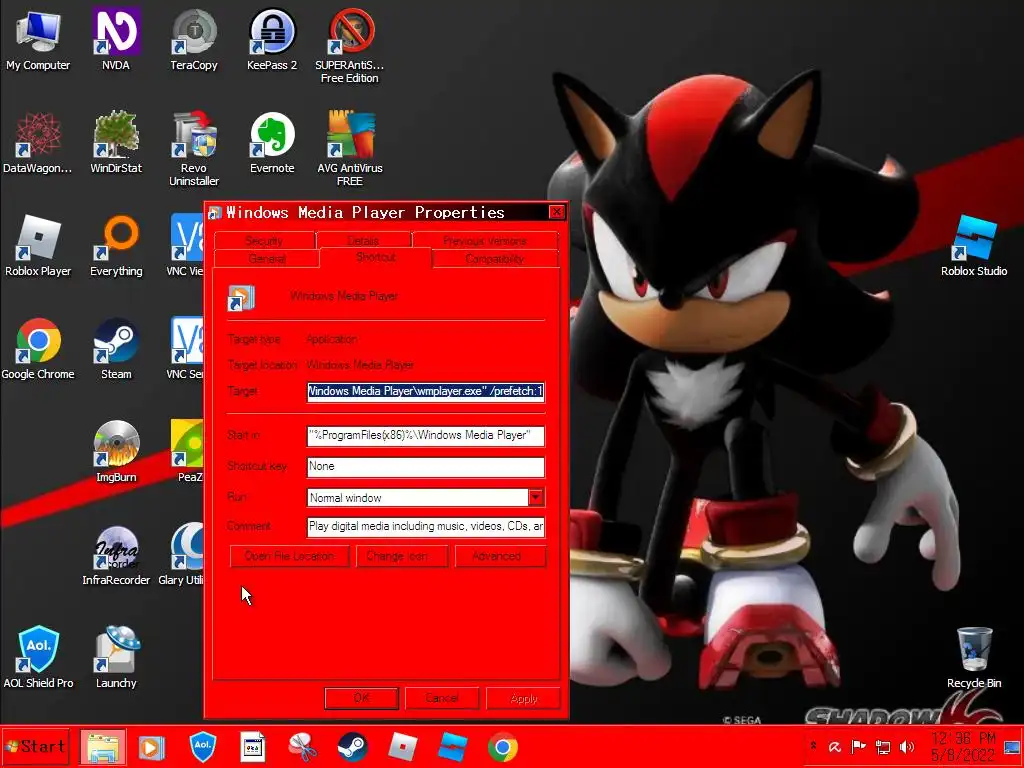1024x768 pixels.
Task: Select the KeePass 2 desktop shortcut
Action: click(x=272, y=40)
